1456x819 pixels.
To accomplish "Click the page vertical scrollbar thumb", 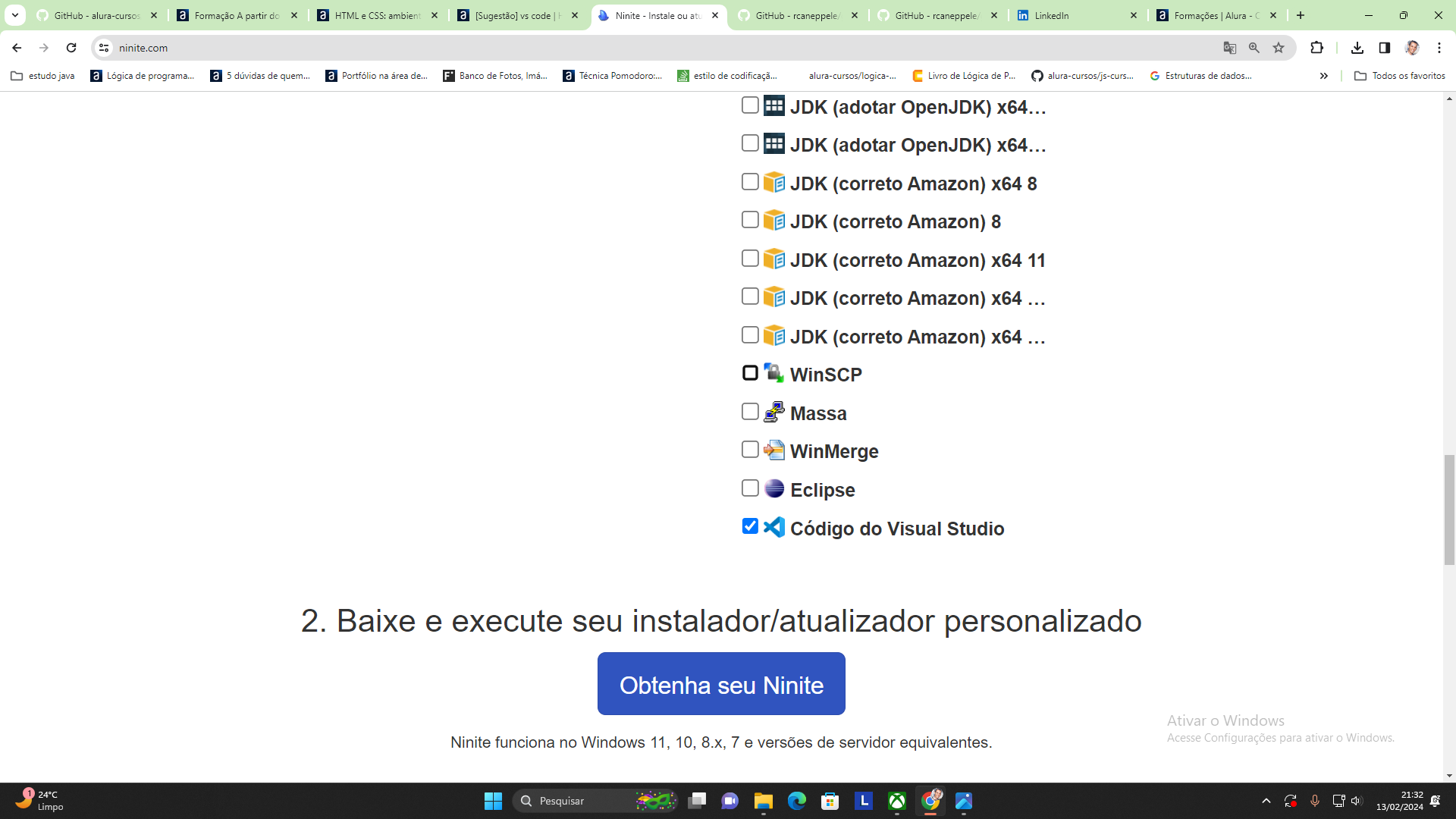I will (1449, 510).
